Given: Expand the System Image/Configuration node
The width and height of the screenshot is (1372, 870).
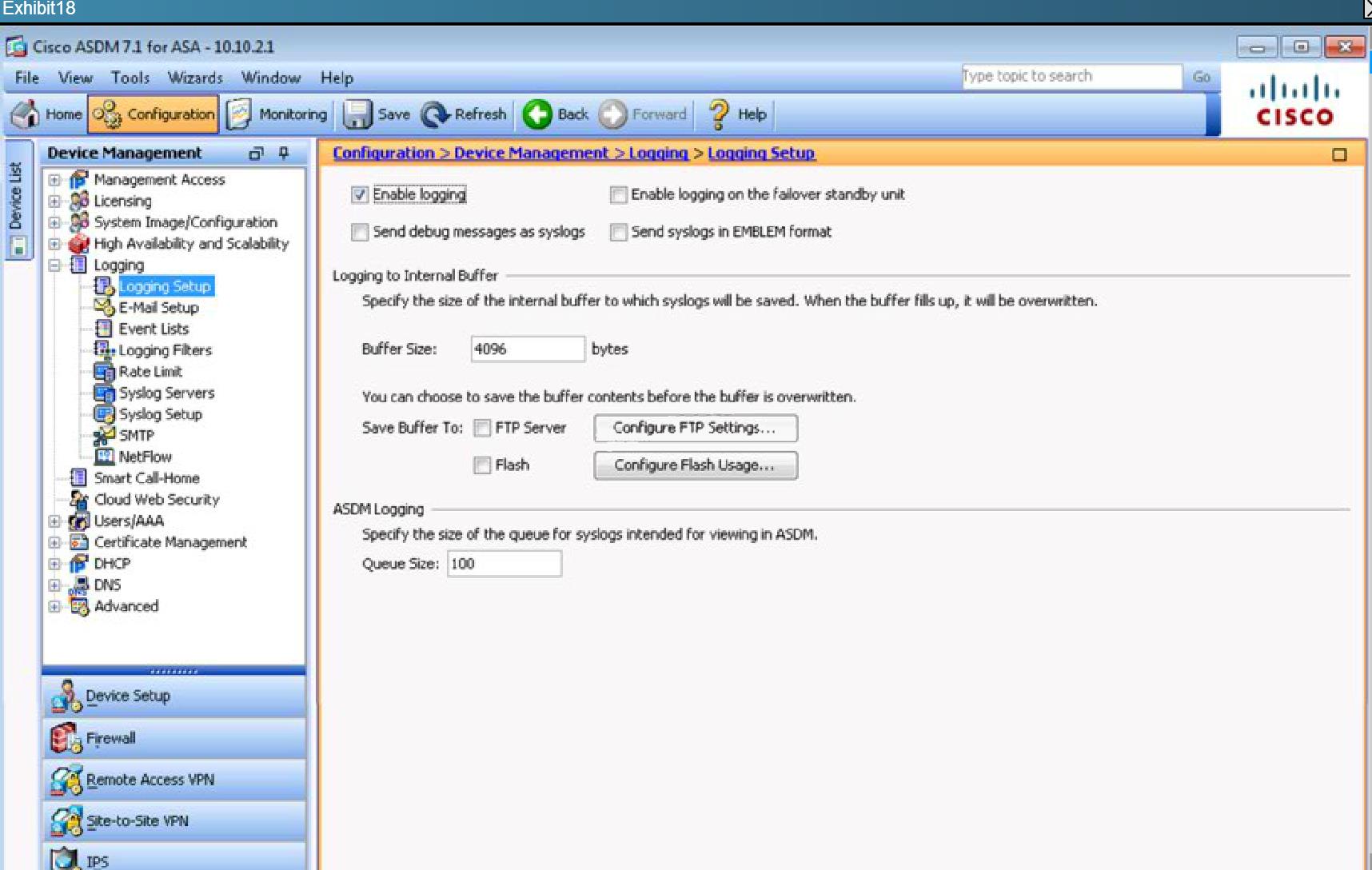Looking at the screenshot, I should [54, 222].
